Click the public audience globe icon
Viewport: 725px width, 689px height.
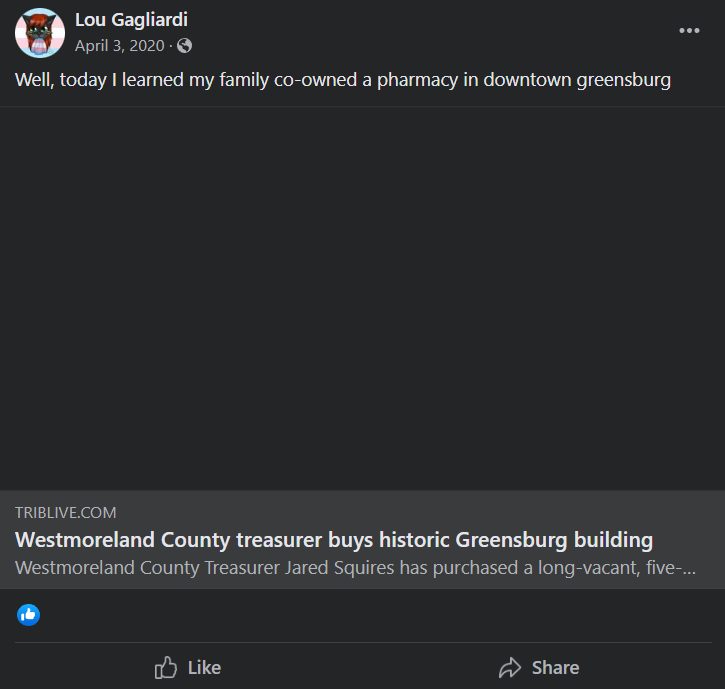pos(184,46)
